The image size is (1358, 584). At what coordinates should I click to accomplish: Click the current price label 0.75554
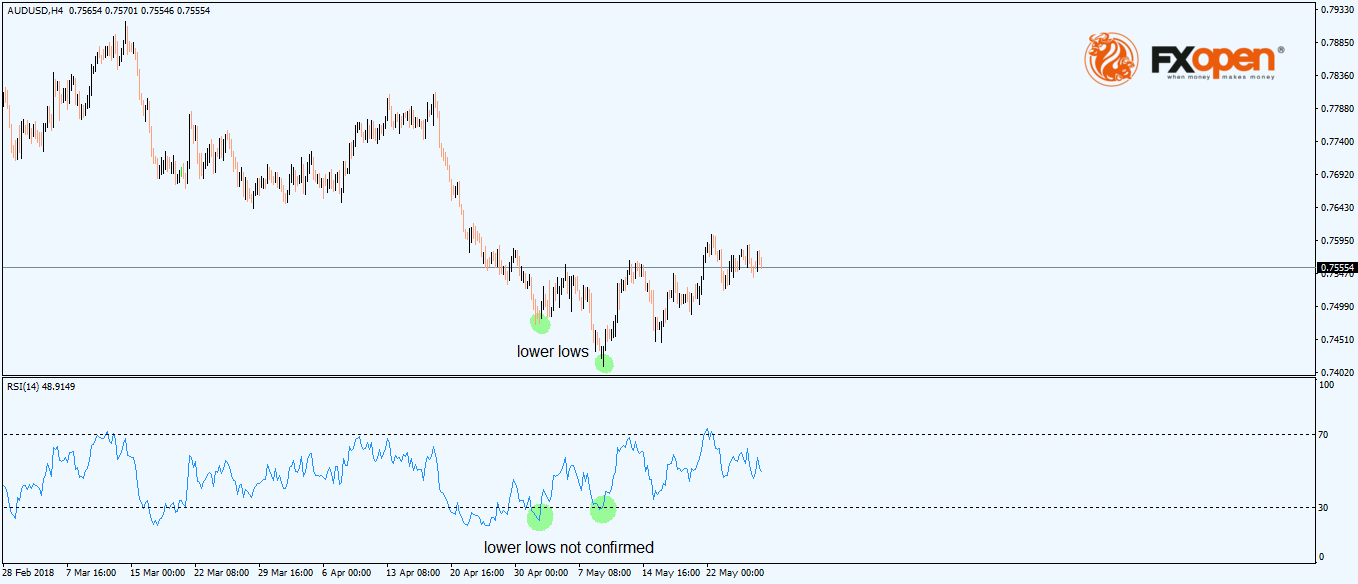[x=1337, y=268]
